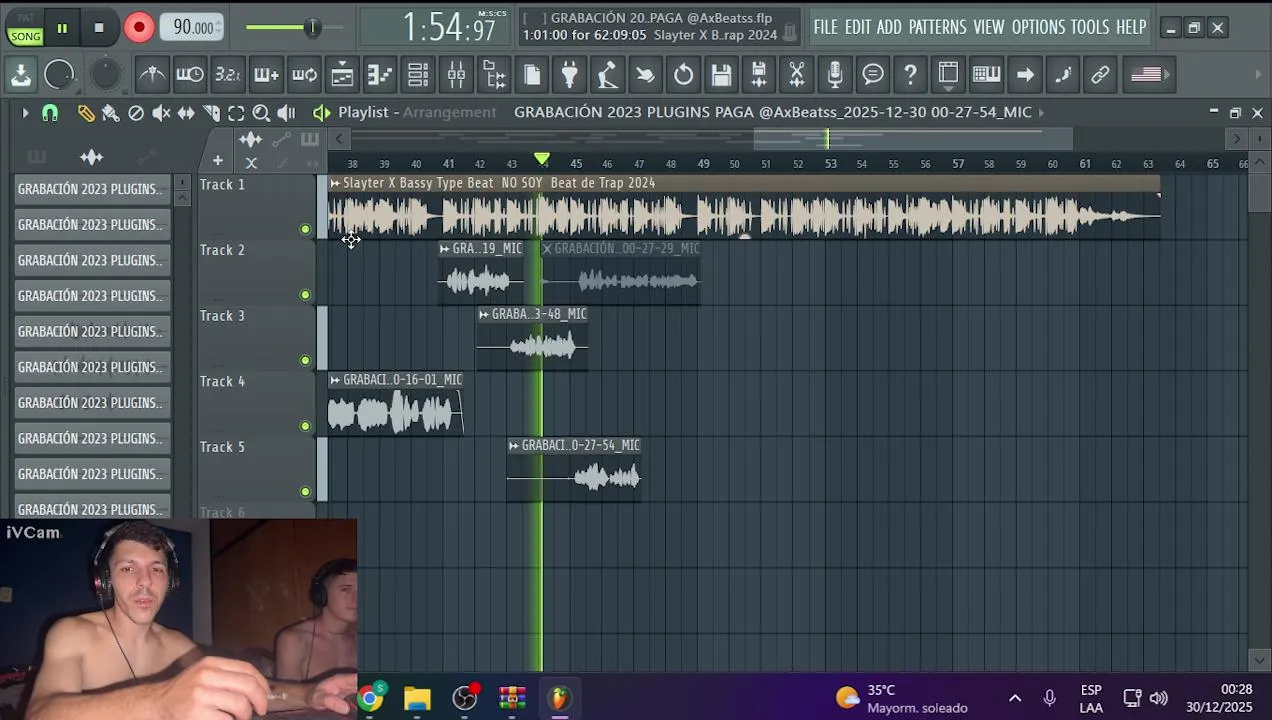Select the pencil draw tool in playlist
1272x720 pixels.
86,113
